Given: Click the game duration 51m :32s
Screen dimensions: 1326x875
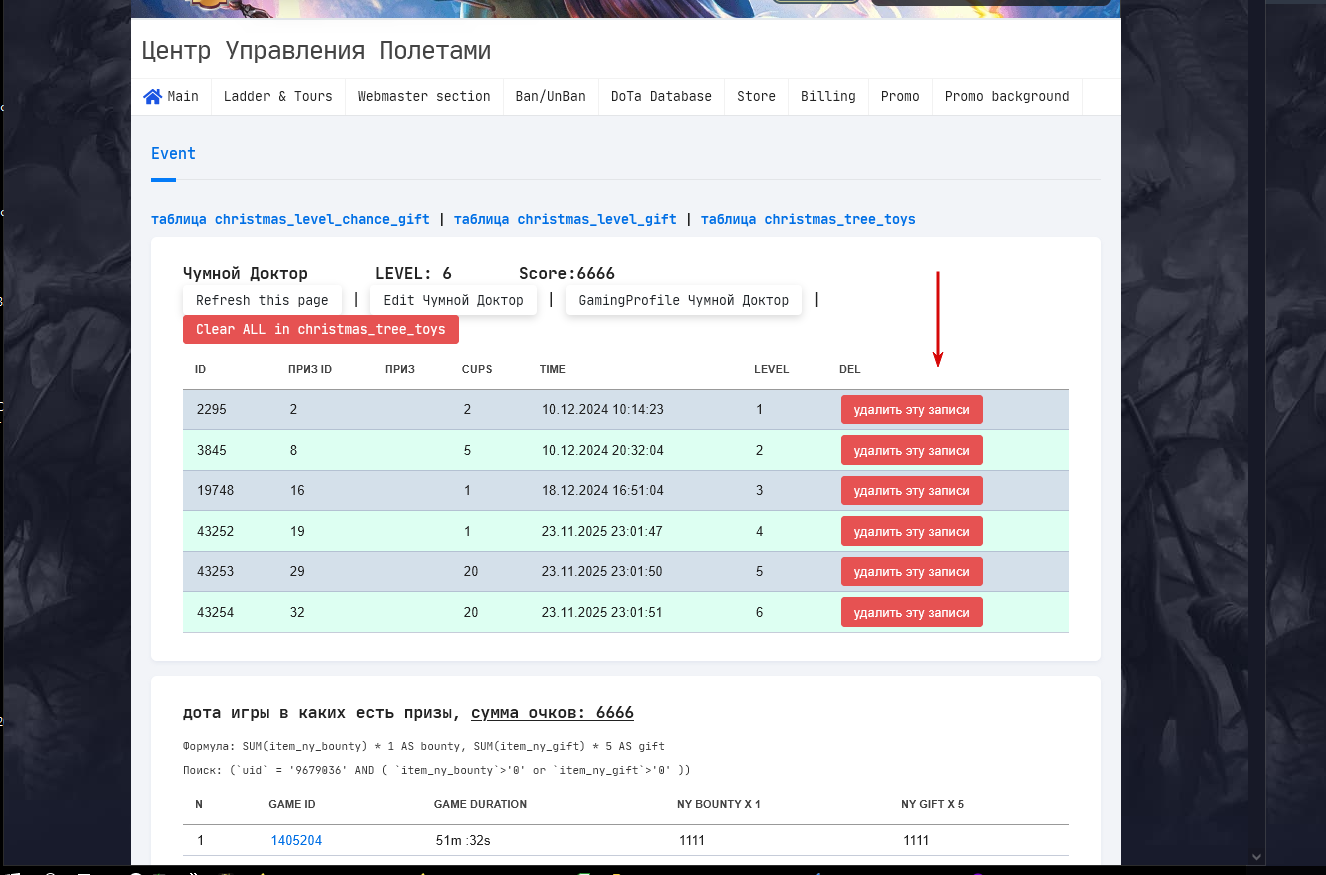Looking at the screenshot, I should coord(463,841).
